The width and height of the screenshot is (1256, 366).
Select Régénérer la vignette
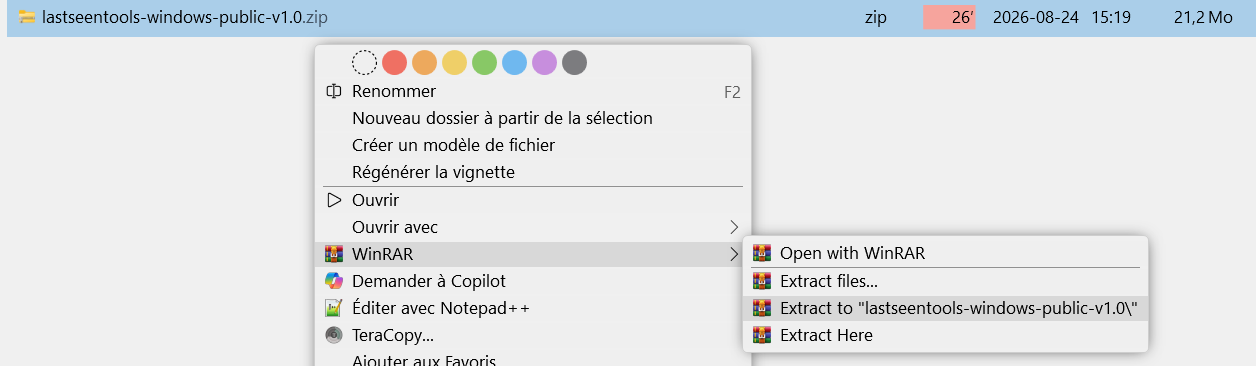click(532, 172)
